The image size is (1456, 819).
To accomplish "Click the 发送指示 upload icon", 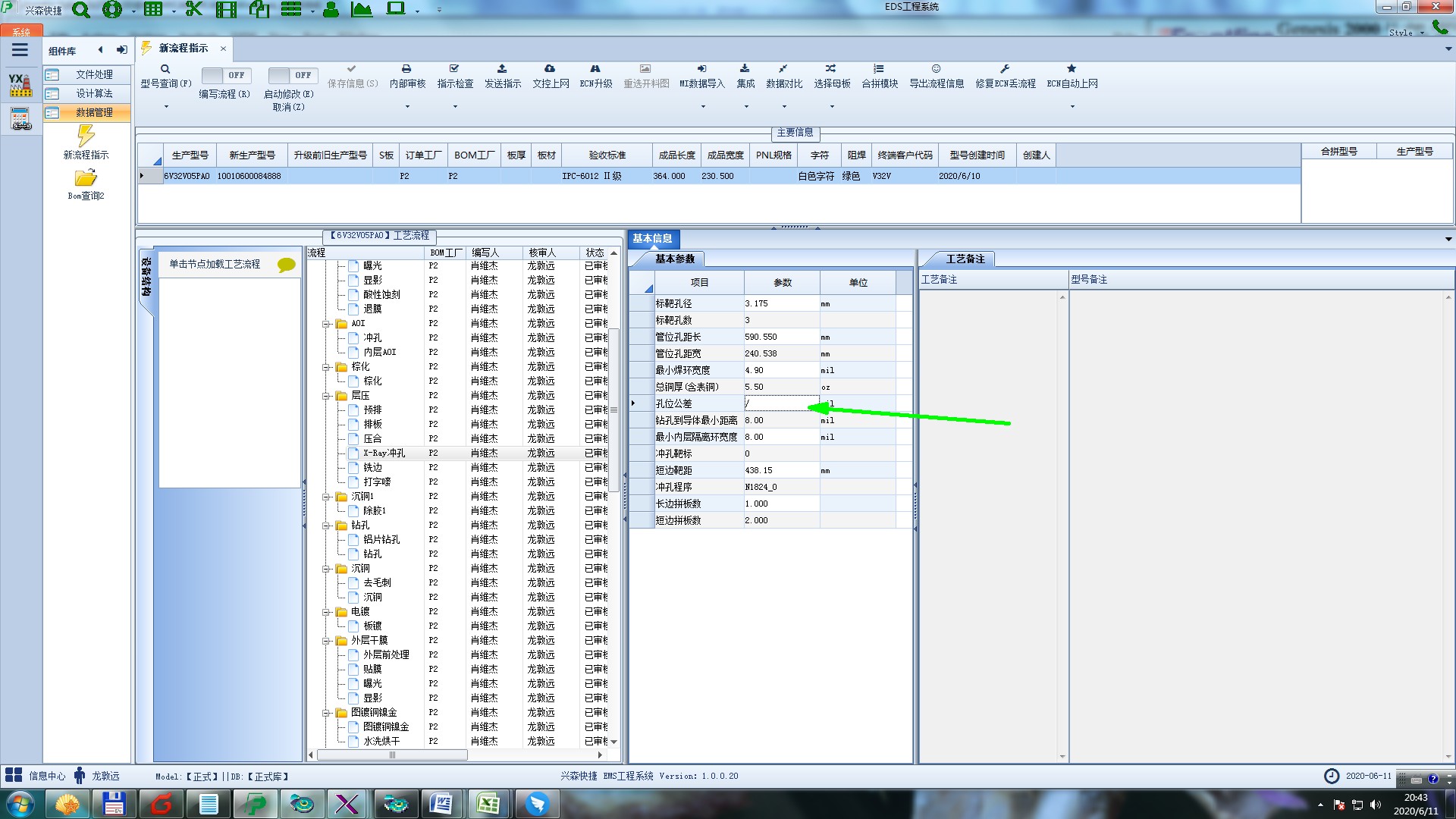I will (x=502, y=69).
